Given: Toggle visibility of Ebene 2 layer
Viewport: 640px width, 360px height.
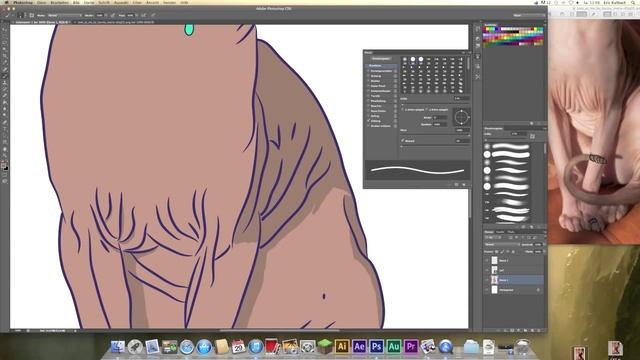Looking at the screenshot, I should [x=487, y=260].
